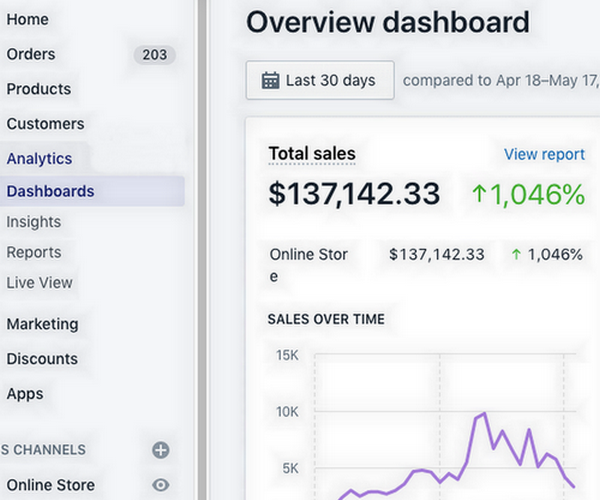
Task: View online store via eye icon
Action: coord(161,485)
